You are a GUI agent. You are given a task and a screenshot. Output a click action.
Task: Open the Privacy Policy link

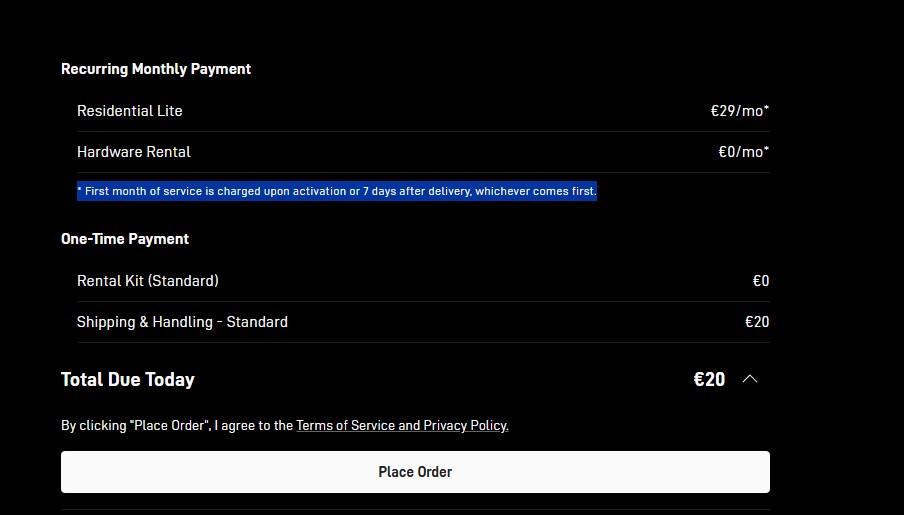coord(466,426)
